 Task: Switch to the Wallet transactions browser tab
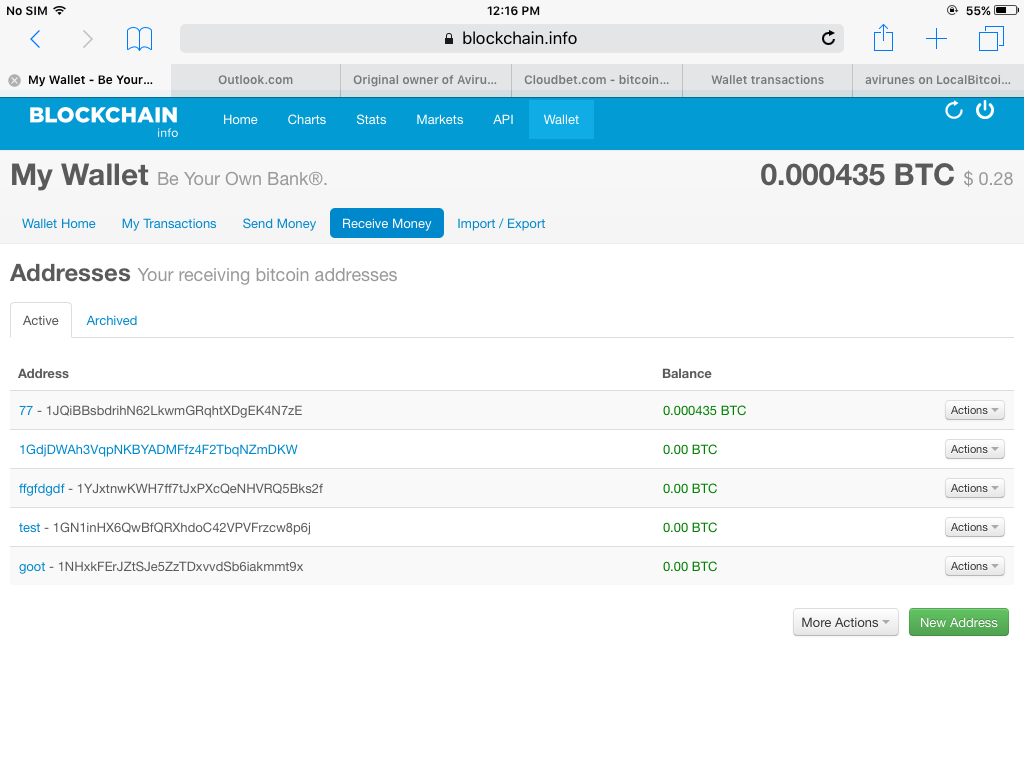point(767,80)
